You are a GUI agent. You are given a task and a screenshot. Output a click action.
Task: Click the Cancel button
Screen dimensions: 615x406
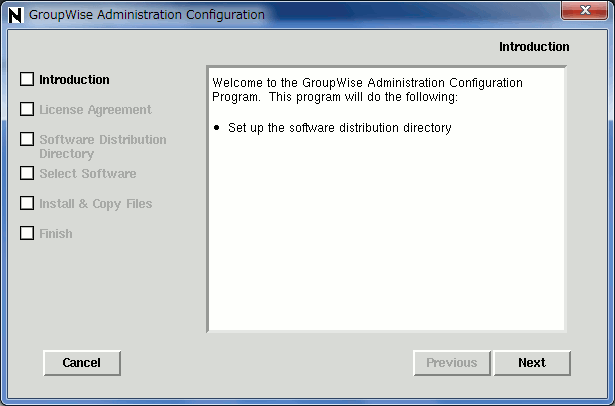[x=82, y=363]
